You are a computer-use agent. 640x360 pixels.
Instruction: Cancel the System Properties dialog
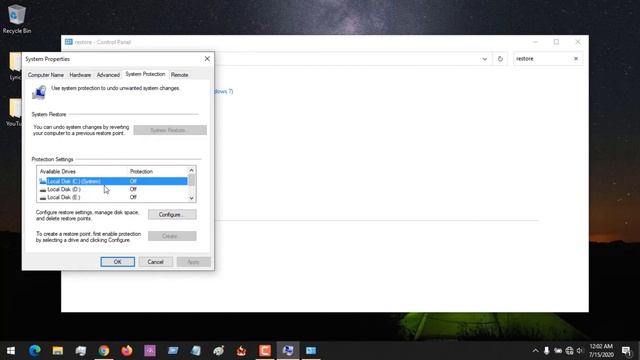click(156, 262)
